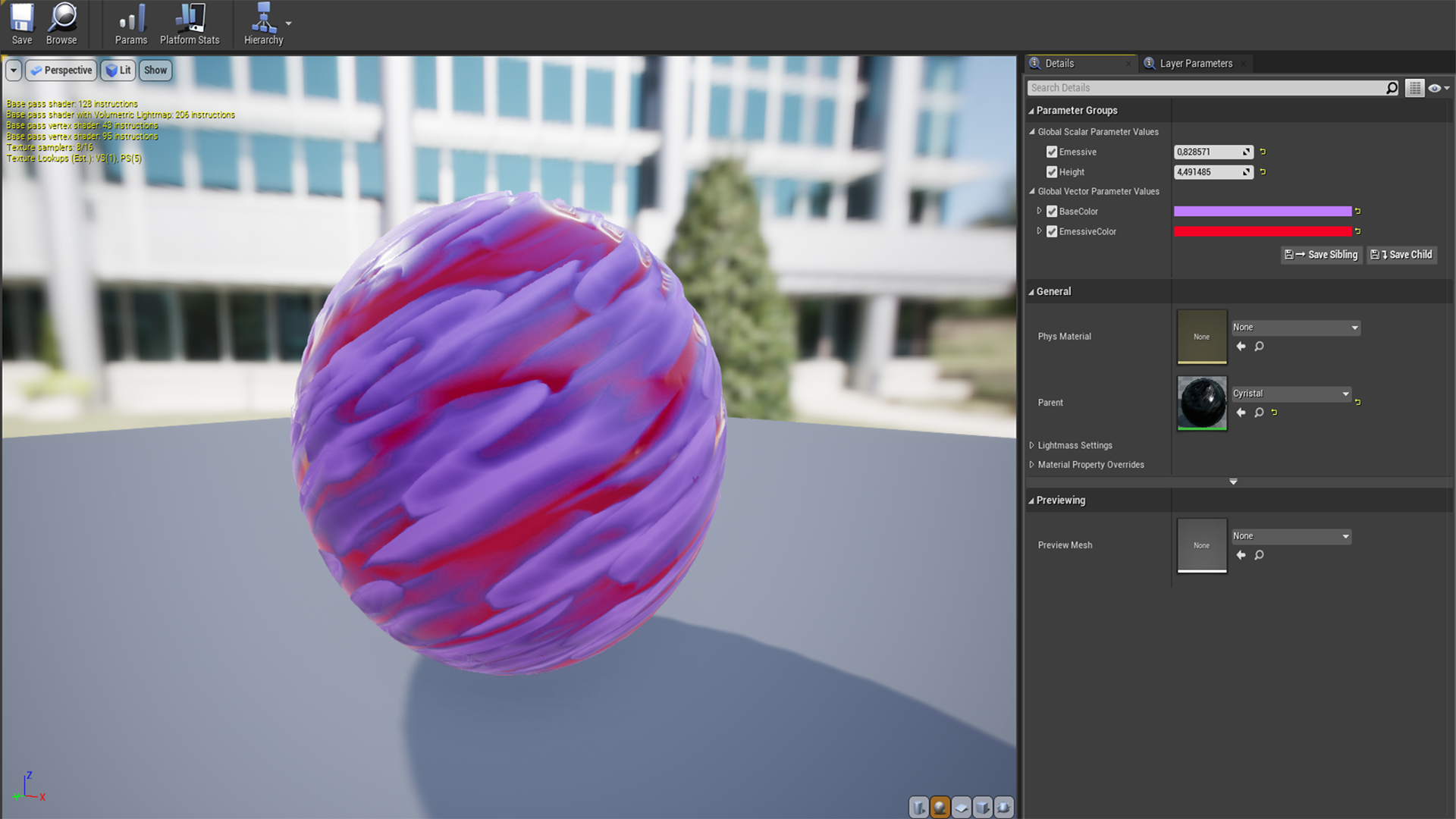
Task: Click the Save Sibling button
Action: tap(1322, 255)
